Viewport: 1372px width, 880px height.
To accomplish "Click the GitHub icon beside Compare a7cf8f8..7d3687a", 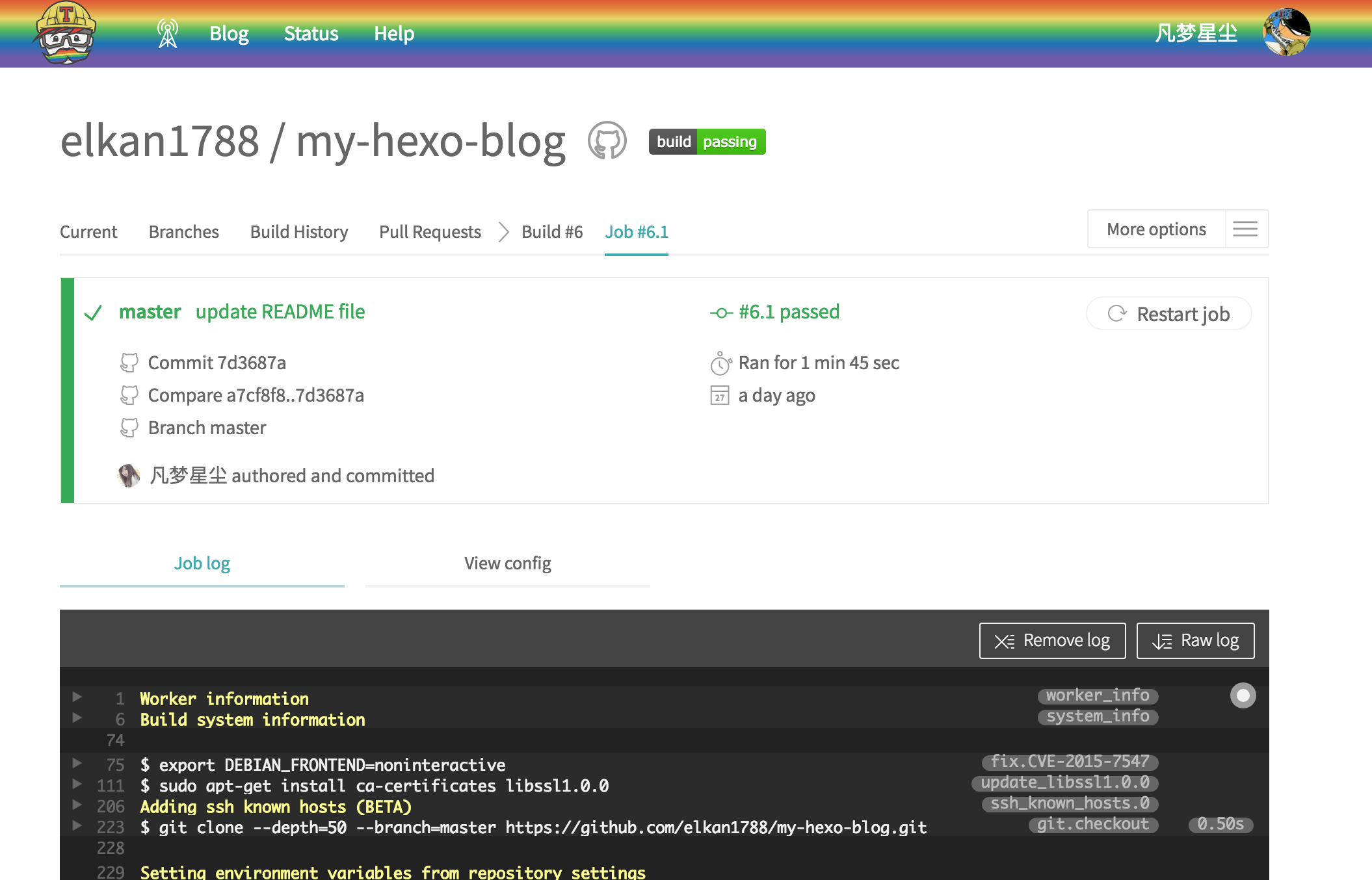I will tap(129, 395).
